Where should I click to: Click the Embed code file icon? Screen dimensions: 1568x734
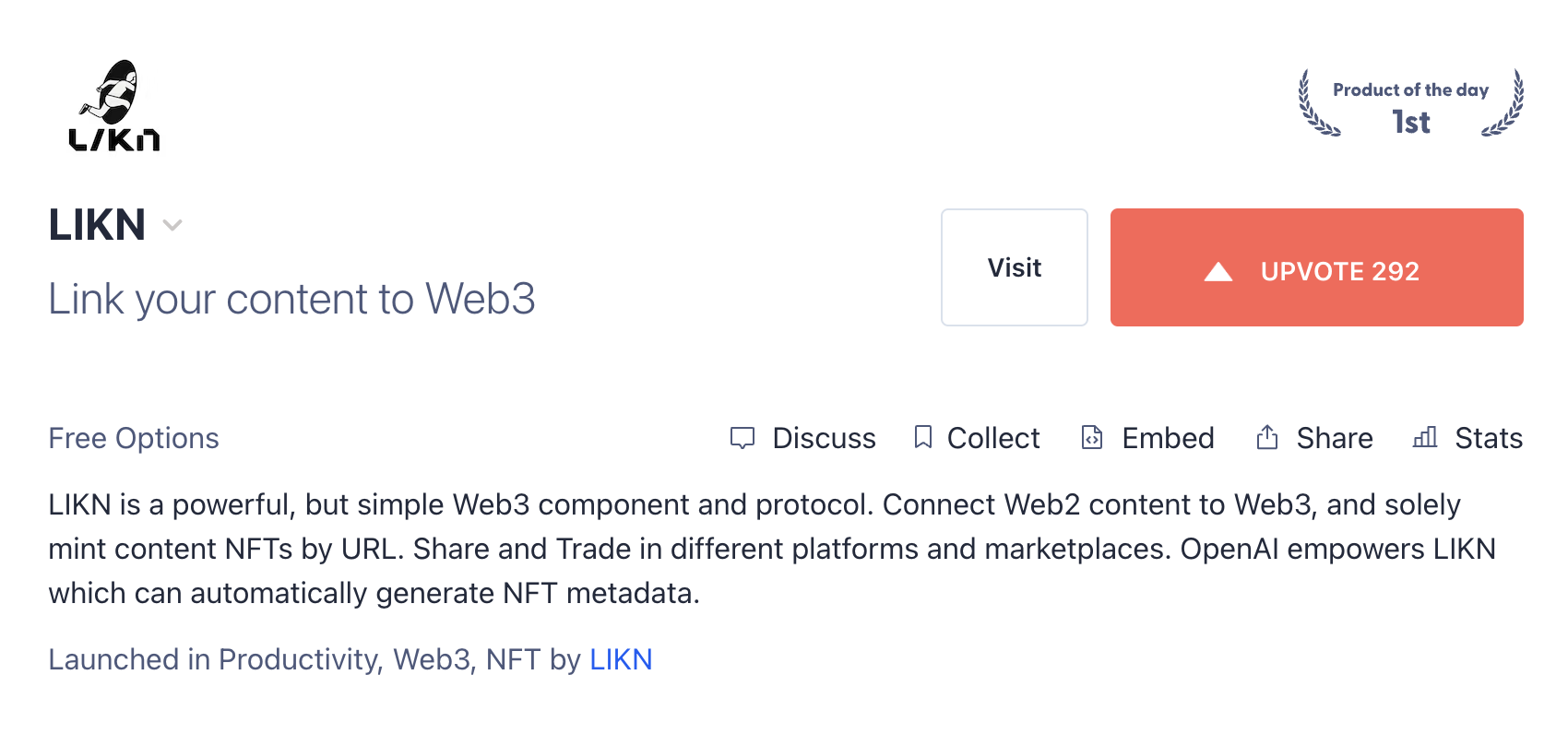click(x=1092, y=437)
